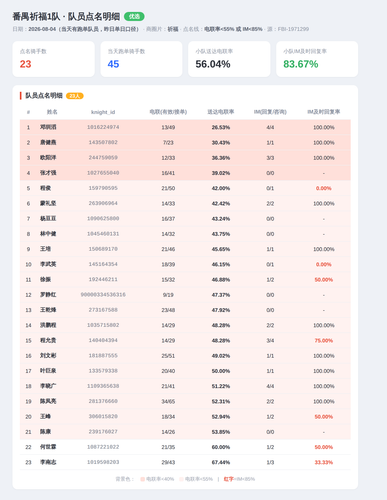Viewport: 387px width, 500px height.
Task: Select the long knight_id 90000334536316
Action: [103, 295]
